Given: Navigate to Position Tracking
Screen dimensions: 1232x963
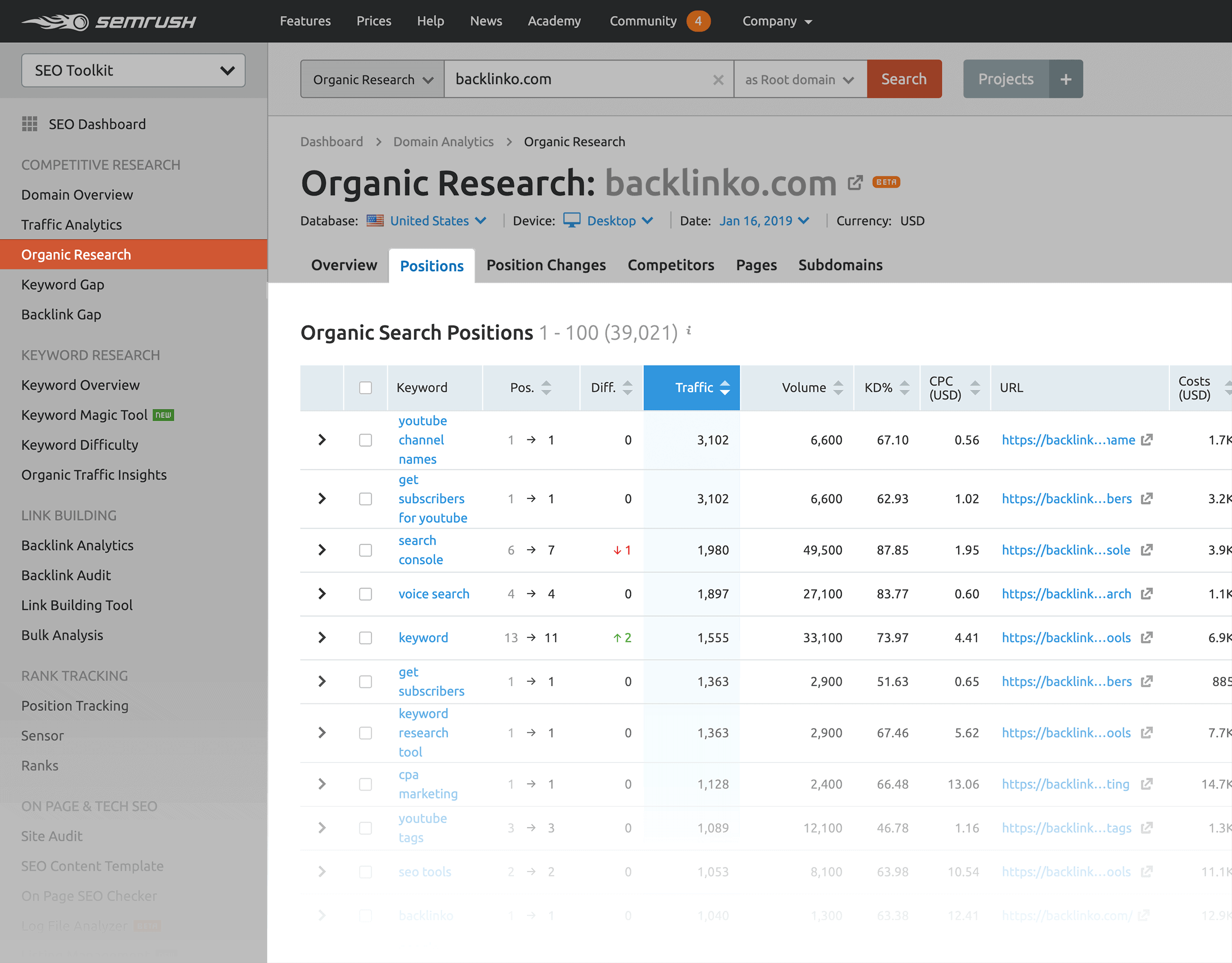Looking at the screenshot, I should point(75,705).
